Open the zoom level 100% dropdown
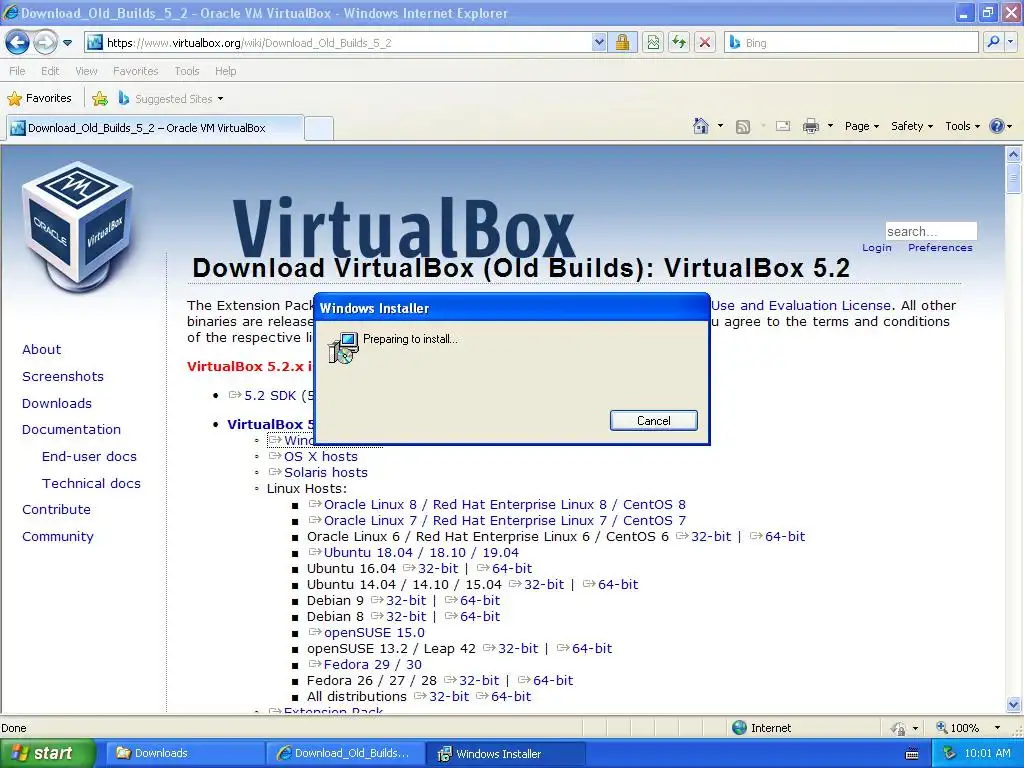The width and height of the screenshot is (1024, 768). point(997,728)
